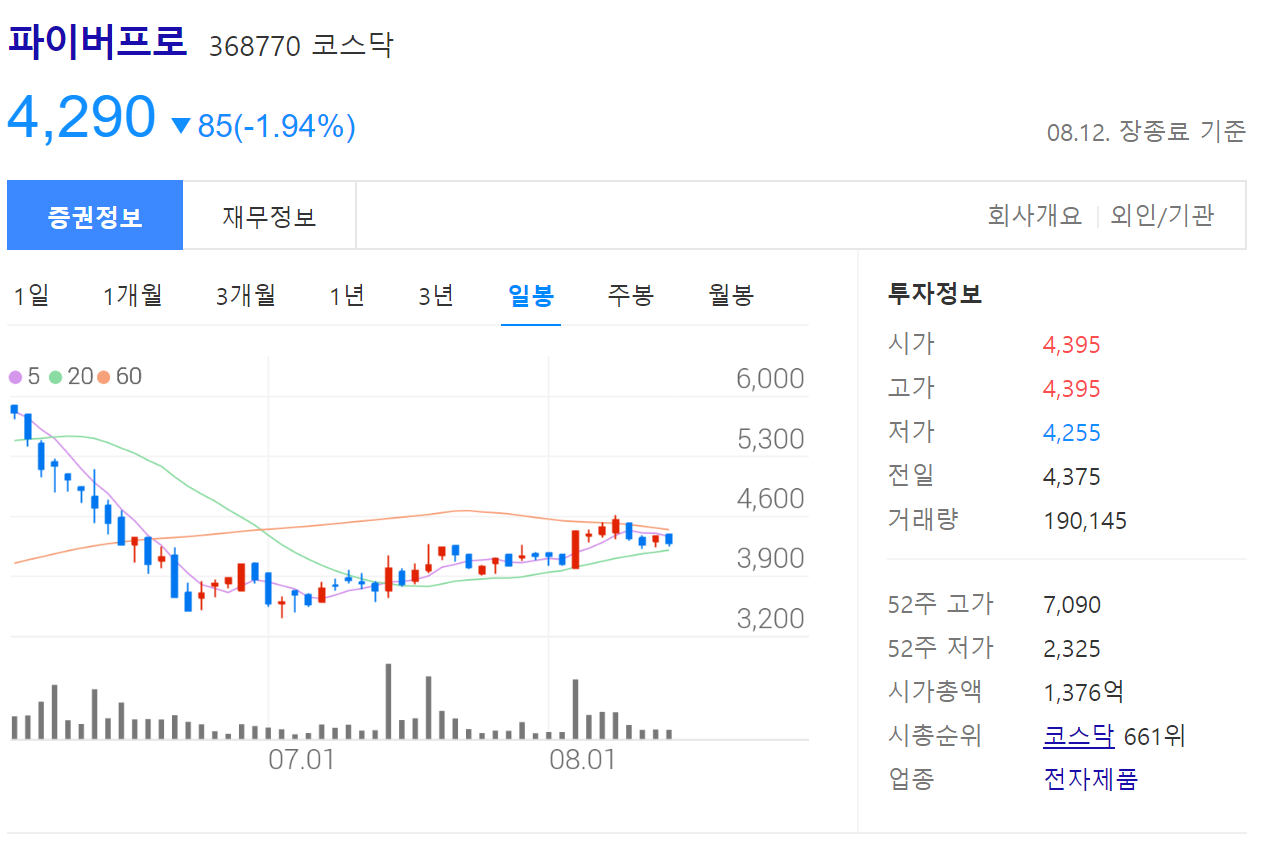Click the 거래량 value 190,145
Screen dimensions: 1273x841
pyautogui.click(x=1085, y=521)
